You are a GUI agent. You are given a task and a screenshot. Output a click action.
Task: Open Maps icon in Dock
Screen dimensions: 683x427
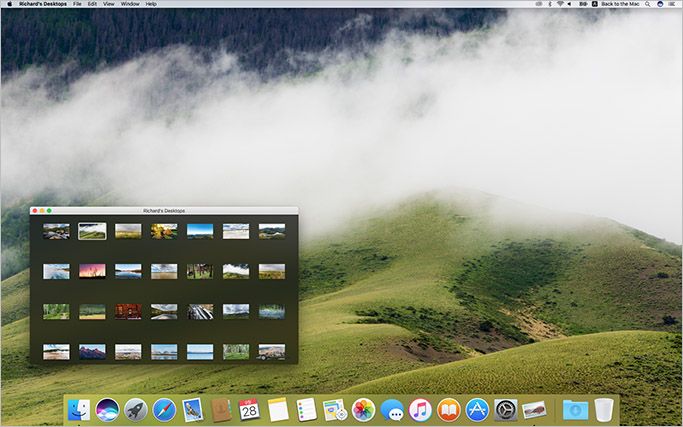335,410
